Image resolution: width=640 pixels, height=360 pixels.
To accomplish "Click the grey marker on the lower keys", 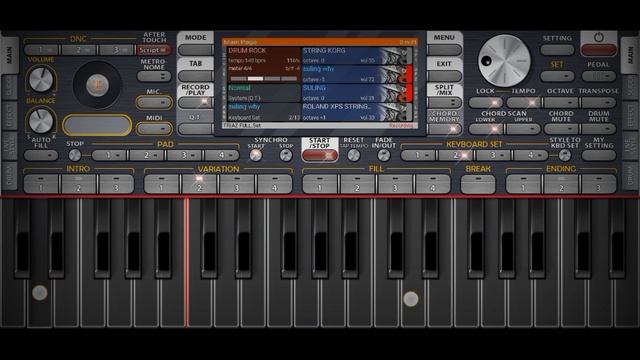I will click(40, 293).
